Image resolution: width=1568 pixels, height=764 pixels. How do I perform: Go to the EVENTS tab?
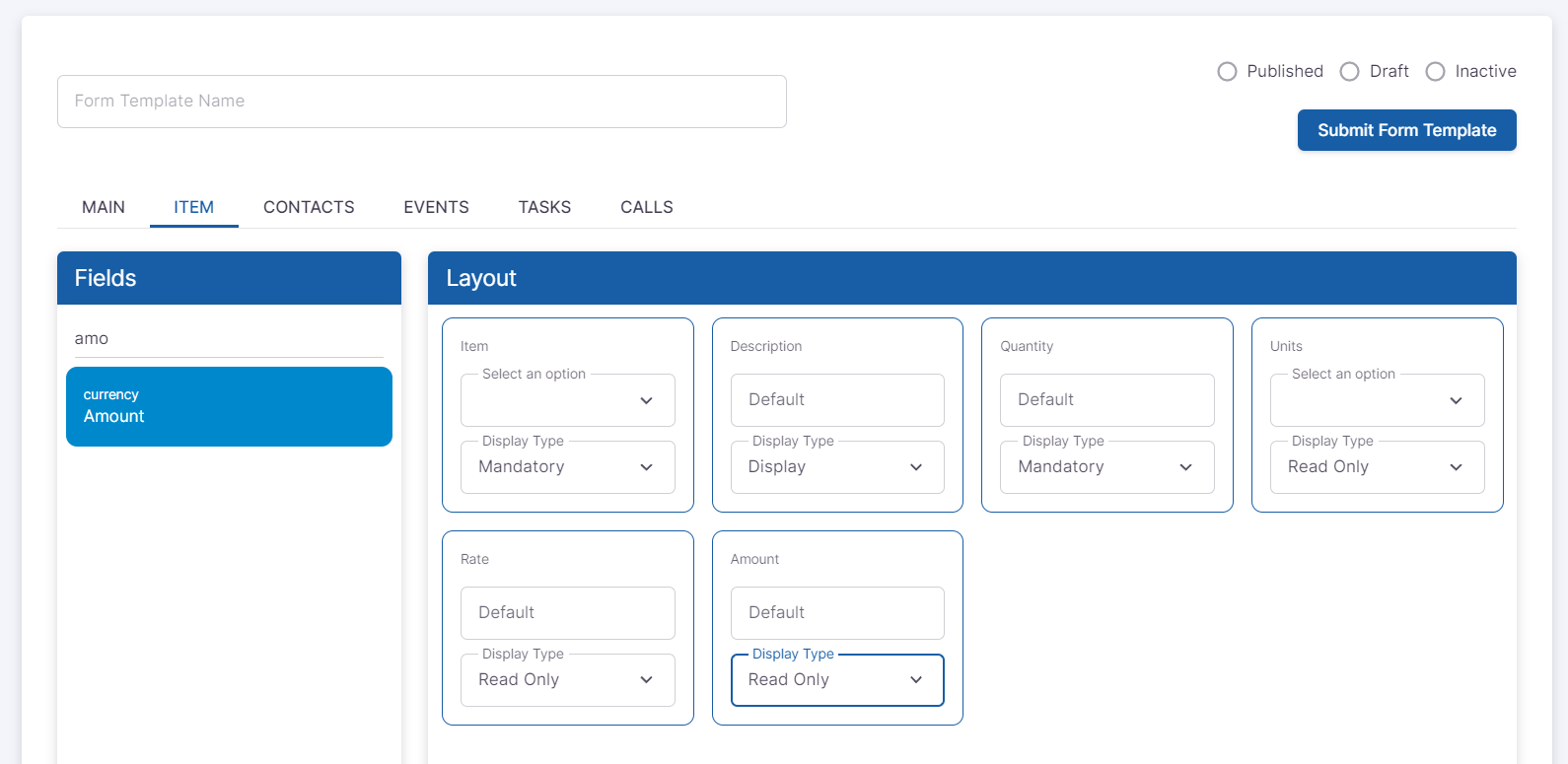click(x=436, y=207)
